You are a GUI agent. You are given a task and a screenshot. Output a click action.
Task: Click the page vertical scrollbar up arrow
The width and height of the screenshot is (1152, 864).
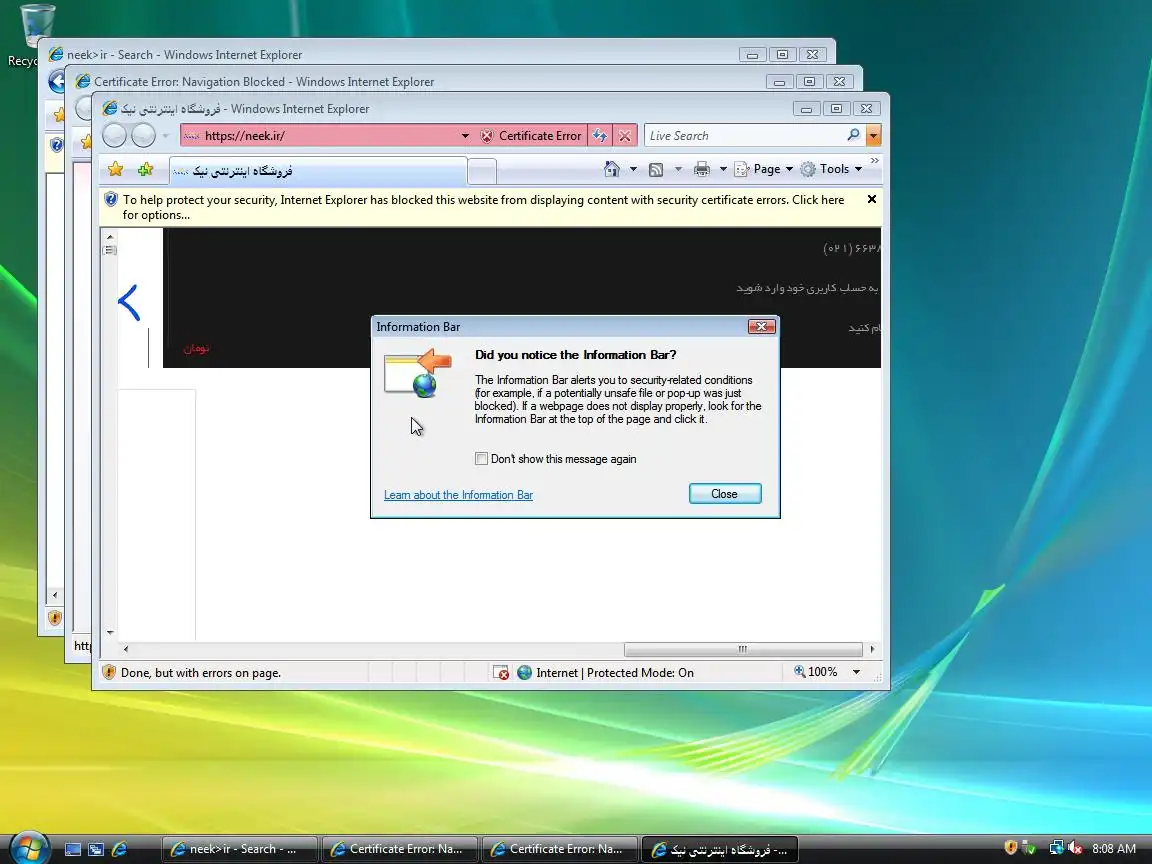109,237
